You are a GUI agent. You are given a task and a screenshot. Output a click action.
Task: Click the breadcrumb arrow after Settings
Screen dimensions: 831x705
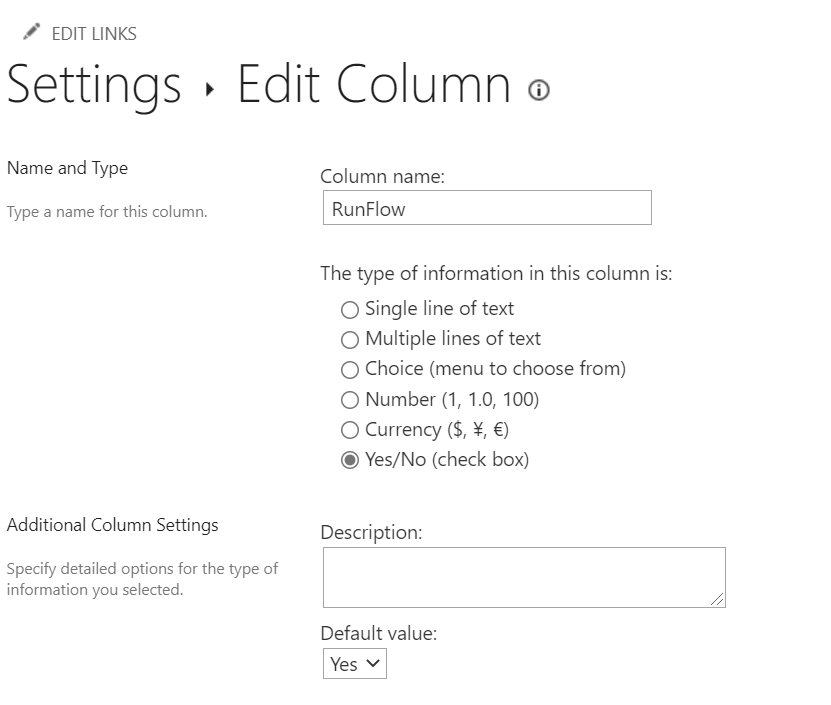click(x=209, y=90)
